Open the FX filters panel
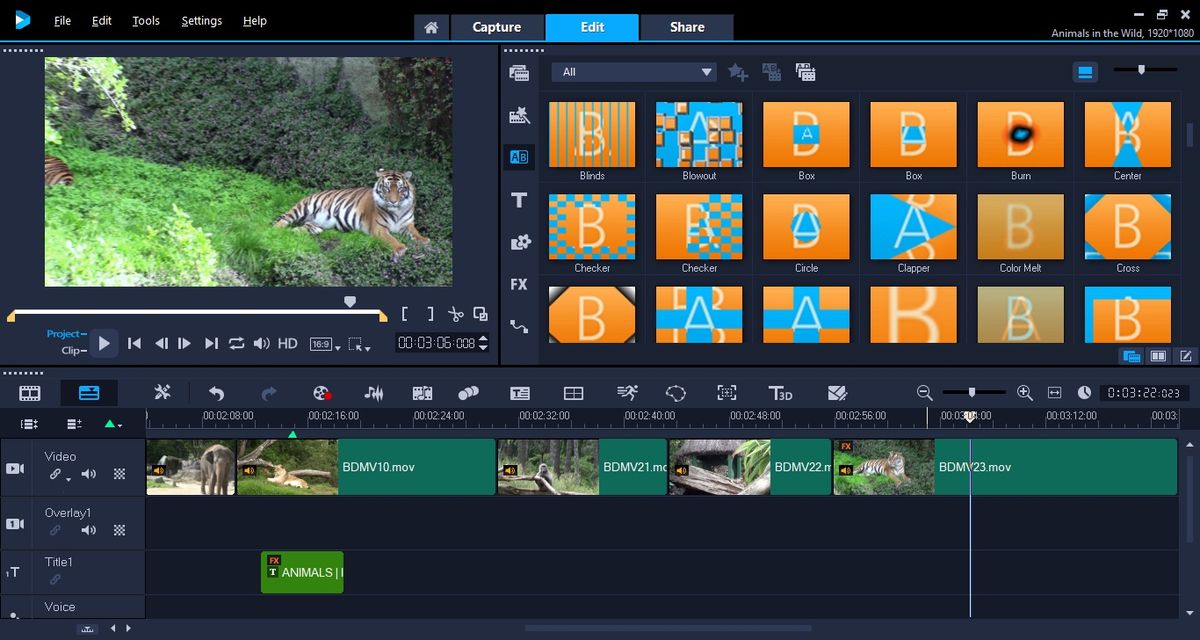This screenshot has width=1200, height=640. 519,284
